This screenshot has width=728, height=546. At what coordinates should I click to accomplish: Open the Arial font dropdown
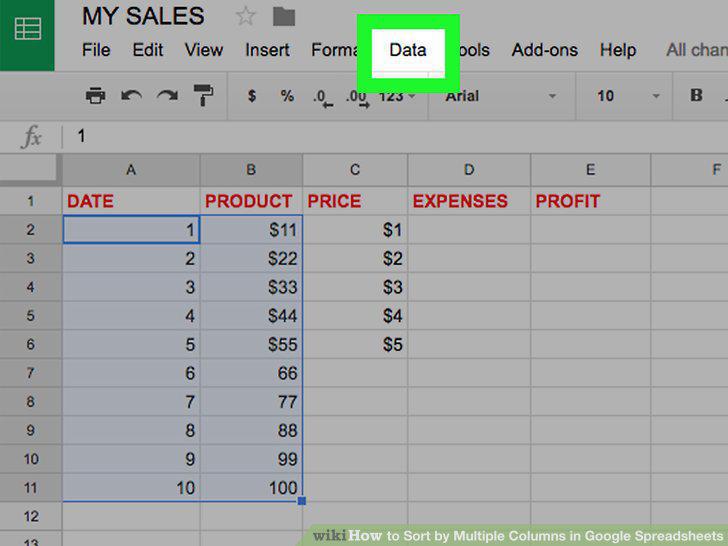point(501,96)
